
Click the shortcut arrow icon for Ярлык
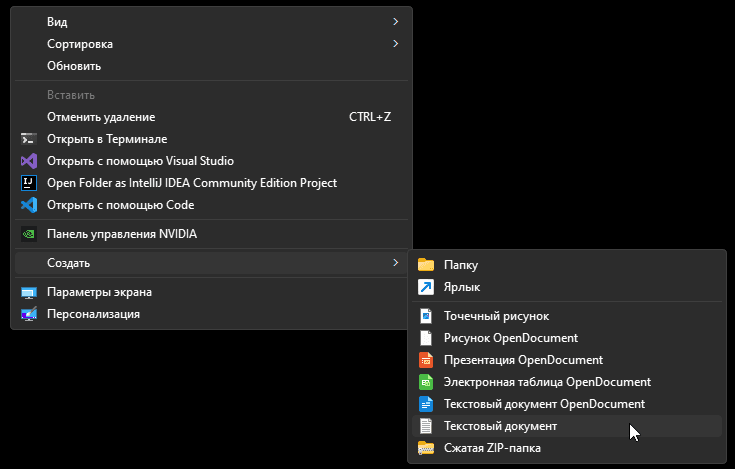(x=426, y=287)
